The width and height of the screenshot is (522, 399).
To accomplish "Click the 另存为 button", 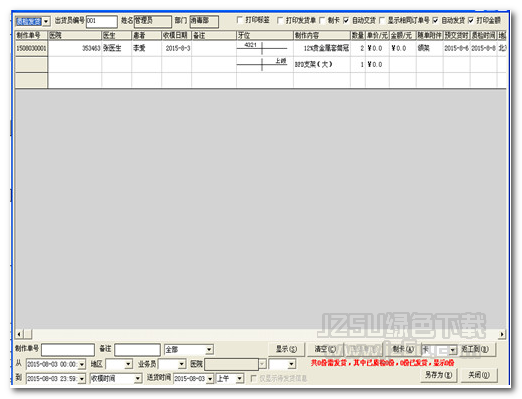I will (x=438, y=375).
